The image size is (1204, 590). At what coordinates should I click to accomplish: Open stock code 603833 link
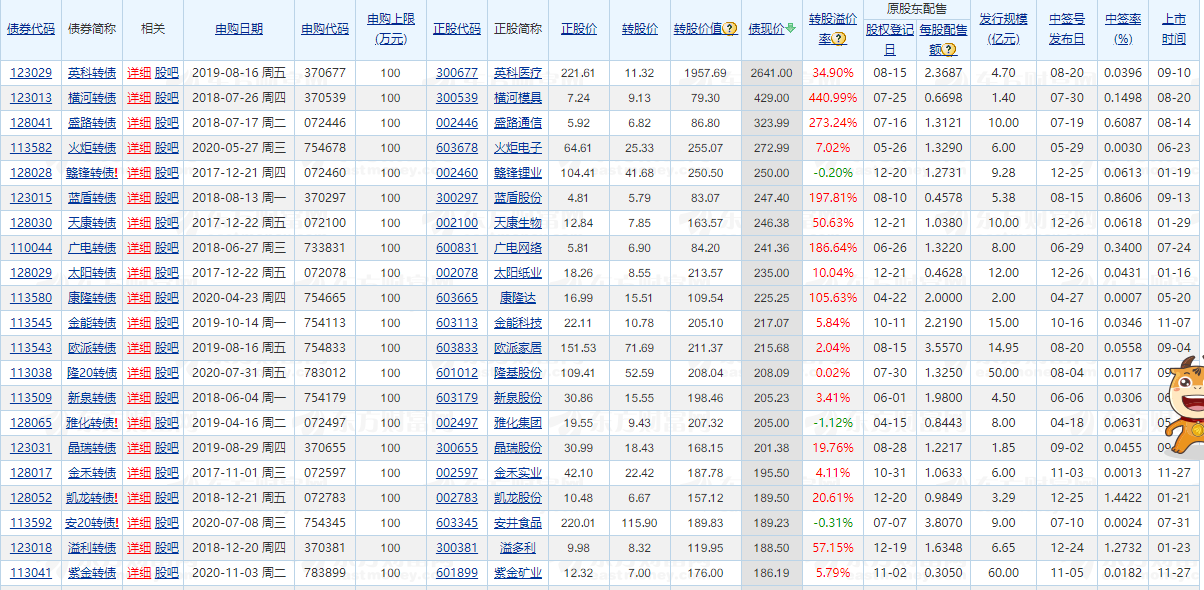pyautogui.click(x=457, y=348)
